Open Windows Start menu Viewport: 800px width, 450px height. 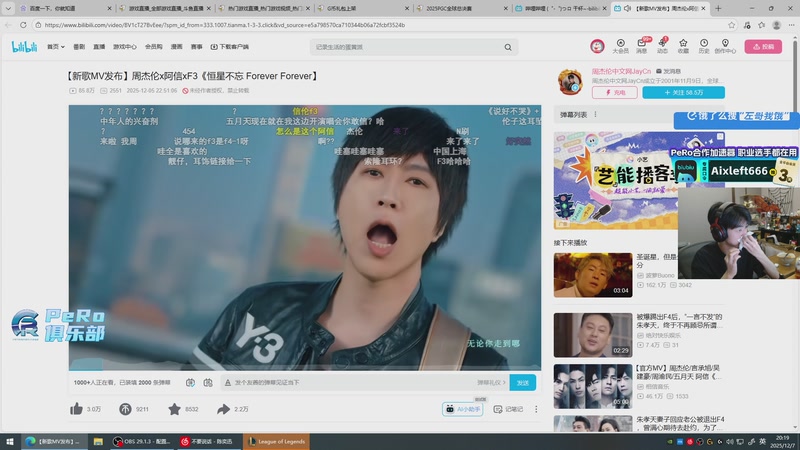point(9,441)
